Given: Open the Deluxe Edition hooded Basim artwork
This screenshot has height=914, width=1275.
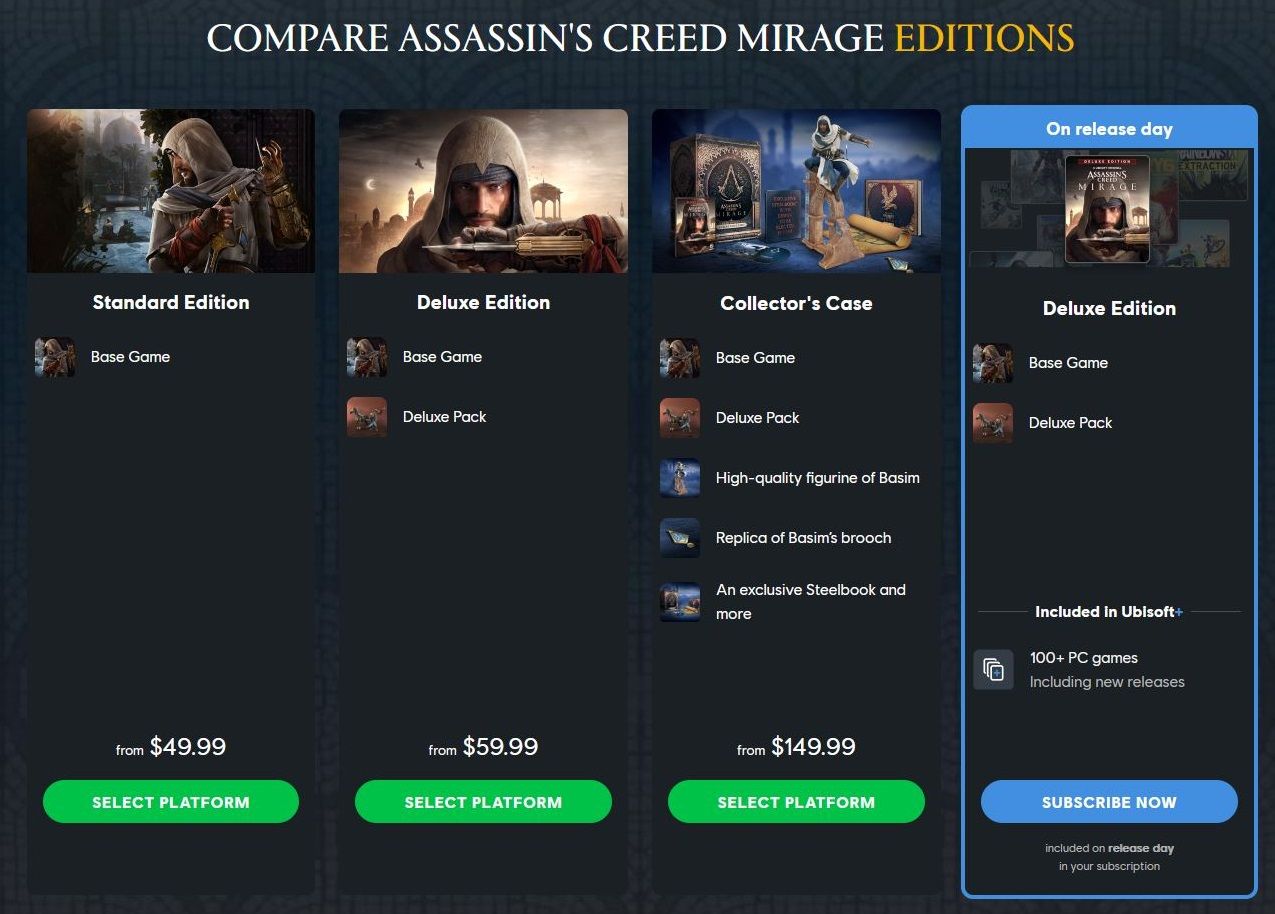Looking at the screenshot, I should [483, 191].
